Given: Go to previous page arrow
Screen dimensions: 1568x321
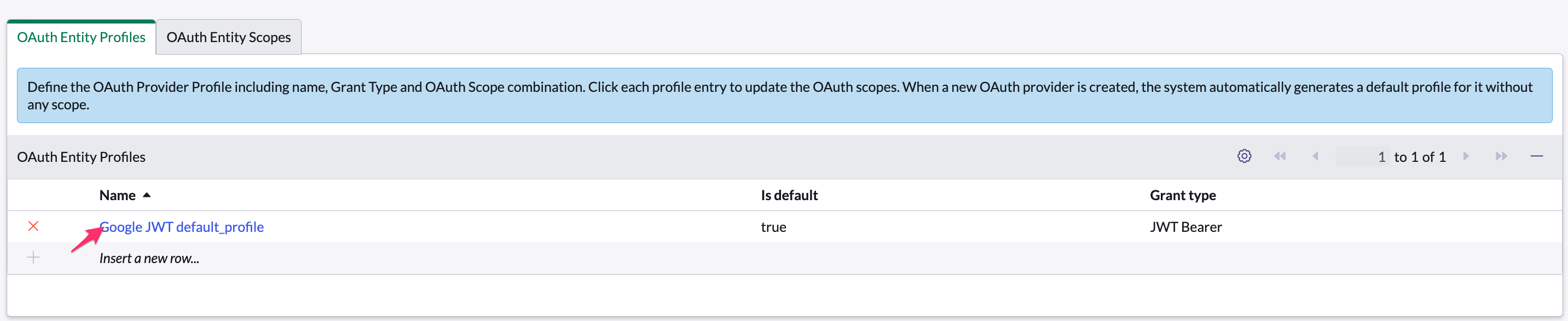Looking at the screenshot, I should [1315, 156].
